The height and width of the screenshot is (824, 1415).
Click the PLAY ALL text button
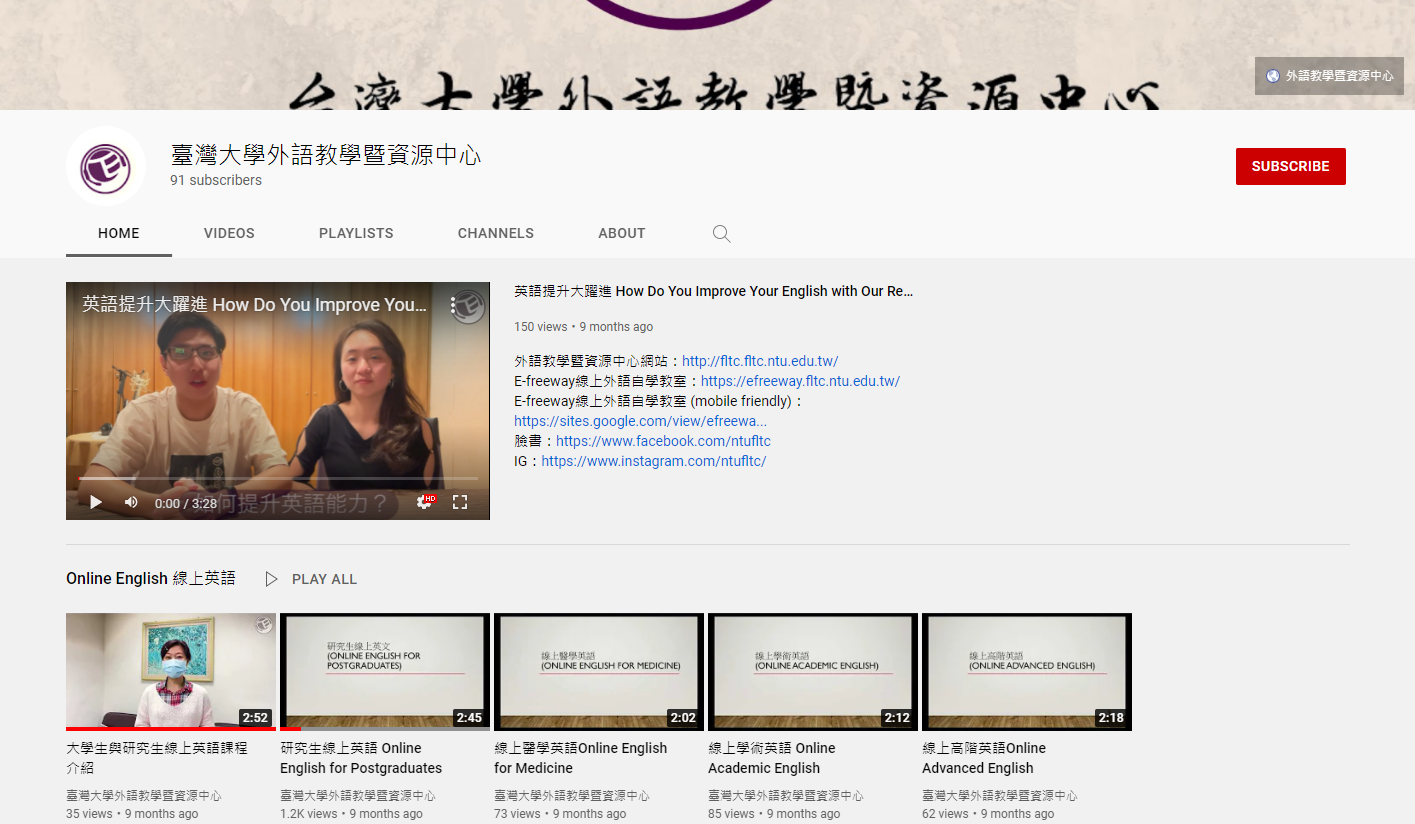(324, 579)
